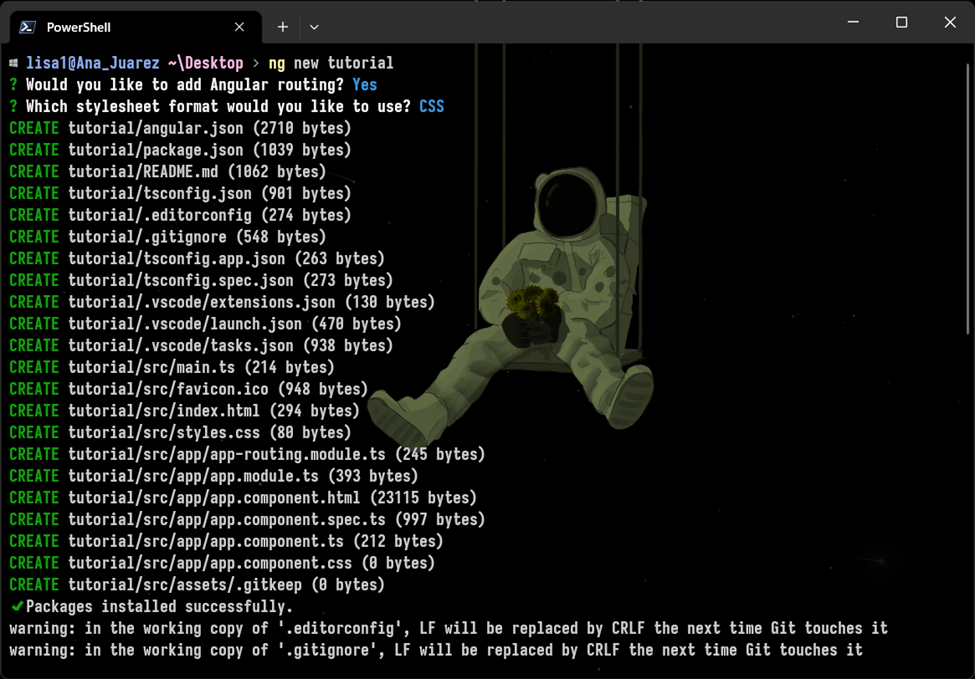Click the 'tutorial/src/favicon.ico (948 bytes)' line

[189, 389]
